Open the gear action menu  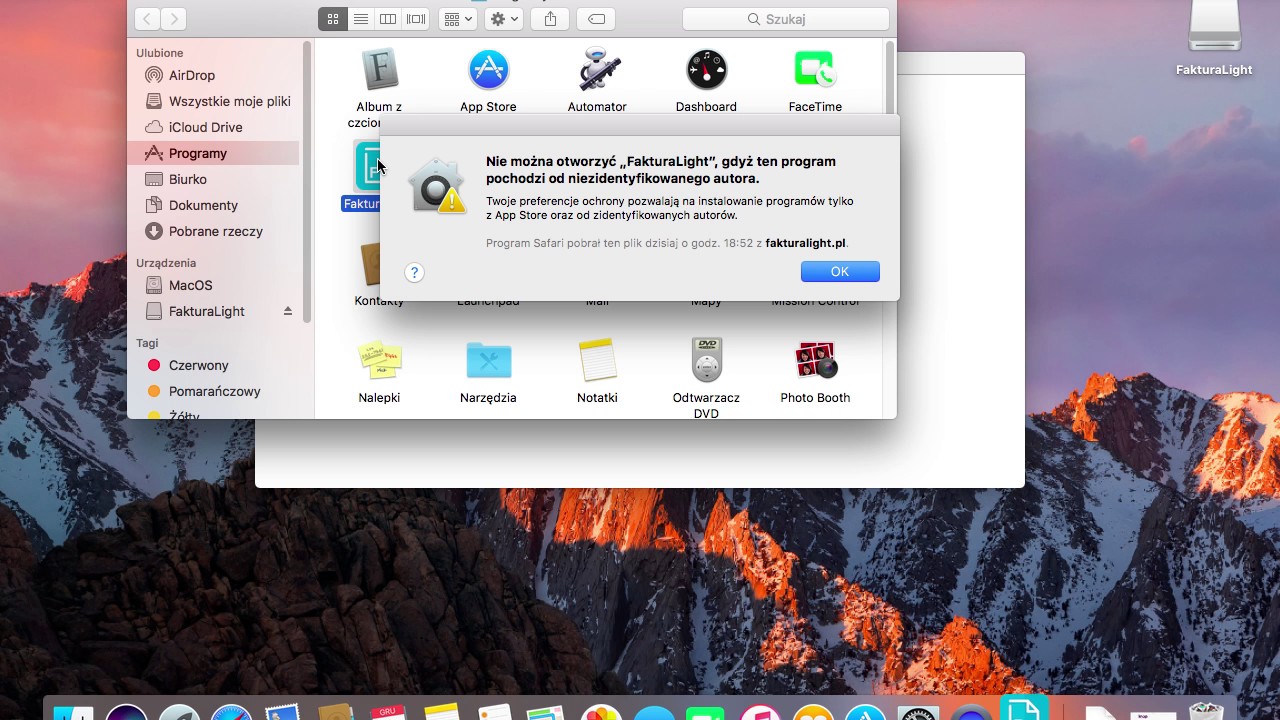click(x=504, y=19)
